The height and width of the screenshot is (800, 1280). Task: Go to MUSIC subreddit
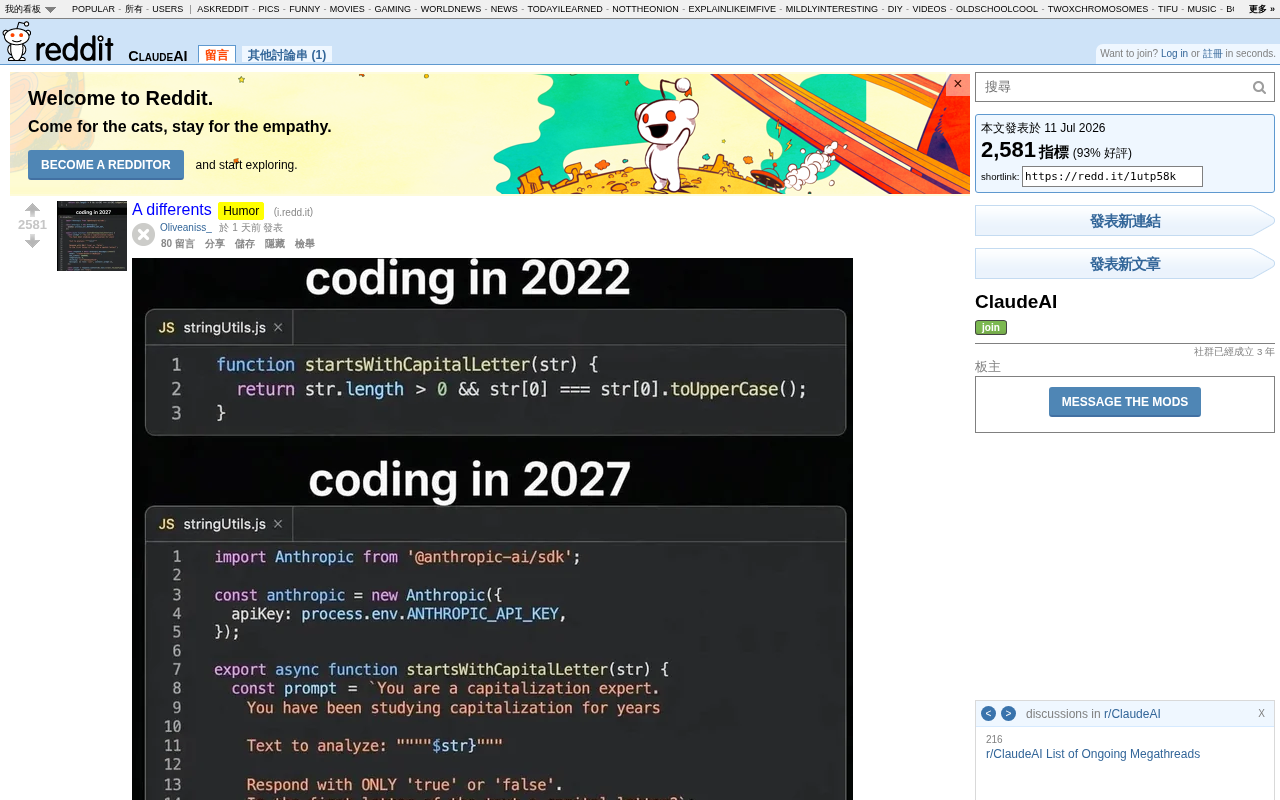tap(1202, 9)
